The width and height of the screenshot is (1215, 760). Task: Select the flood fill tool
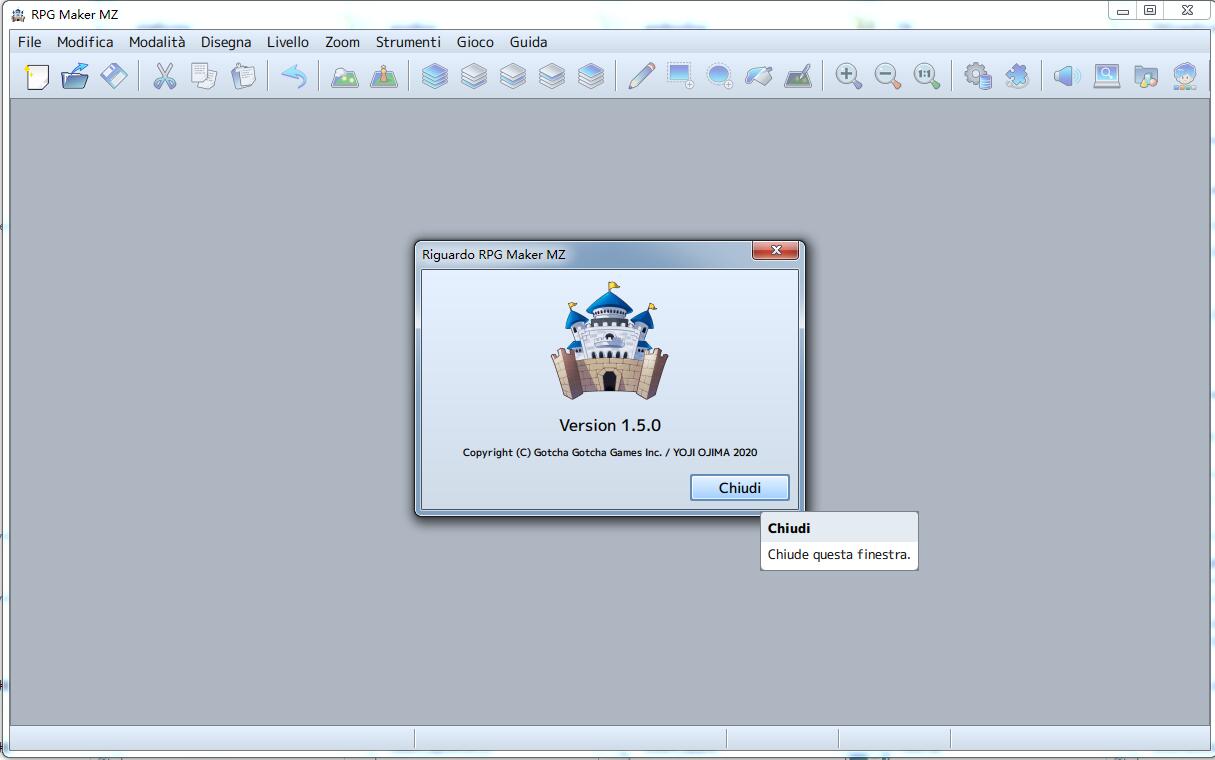point(758,76)
